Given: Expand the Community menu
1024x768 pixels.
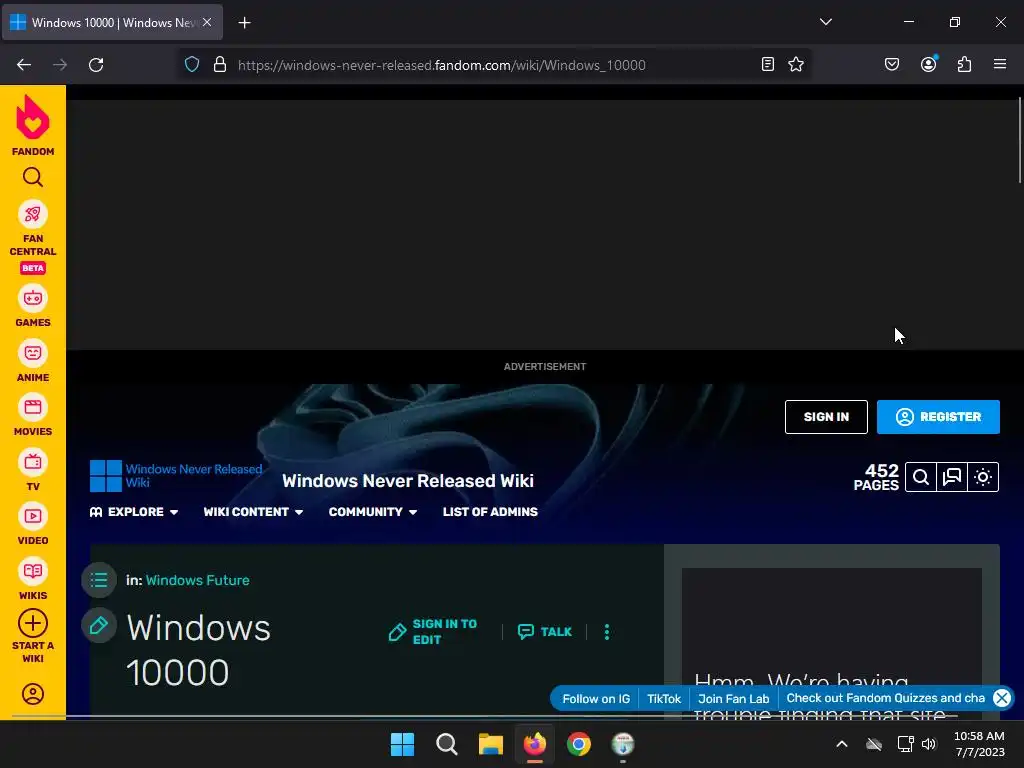Looking at the screenshot, I should (373, 512).
